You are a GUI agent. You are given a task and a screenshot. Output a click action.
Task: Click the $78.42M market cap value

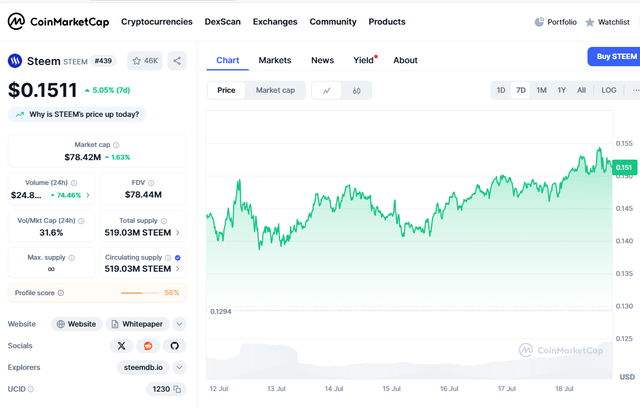(x=82, y=157)
